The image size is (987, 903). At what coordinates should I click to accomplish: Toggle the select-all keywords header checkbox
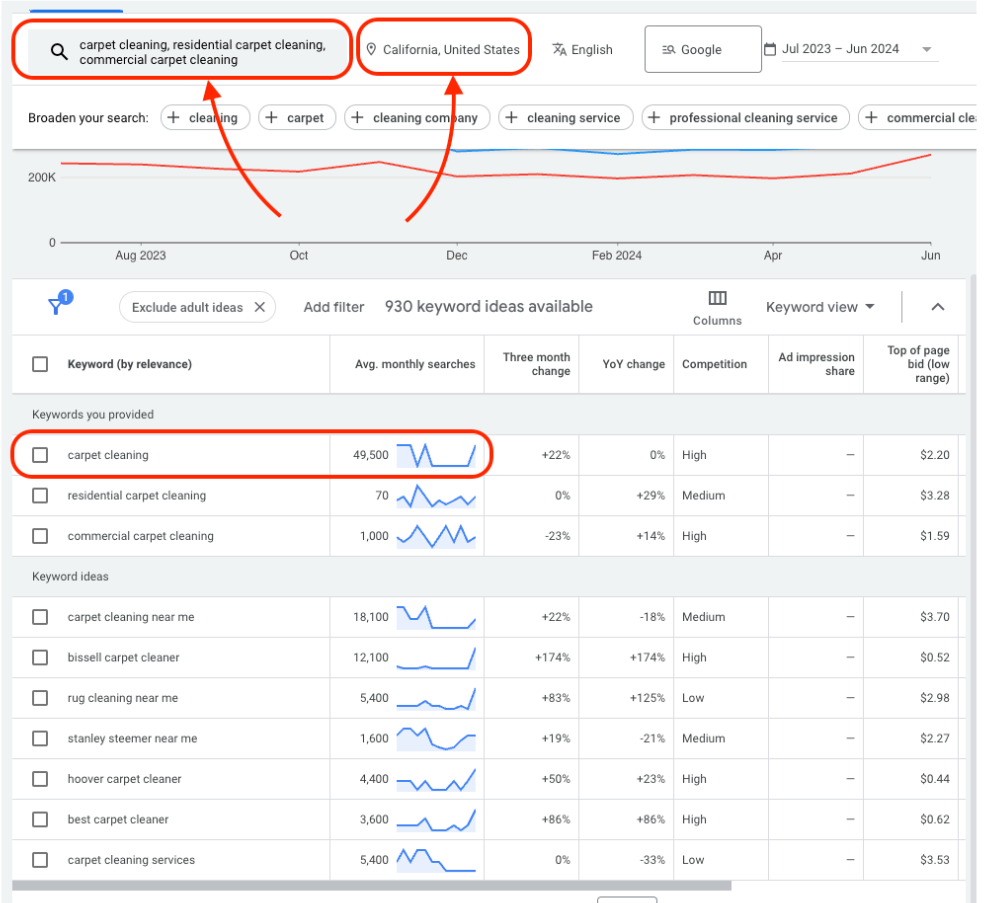40,364
